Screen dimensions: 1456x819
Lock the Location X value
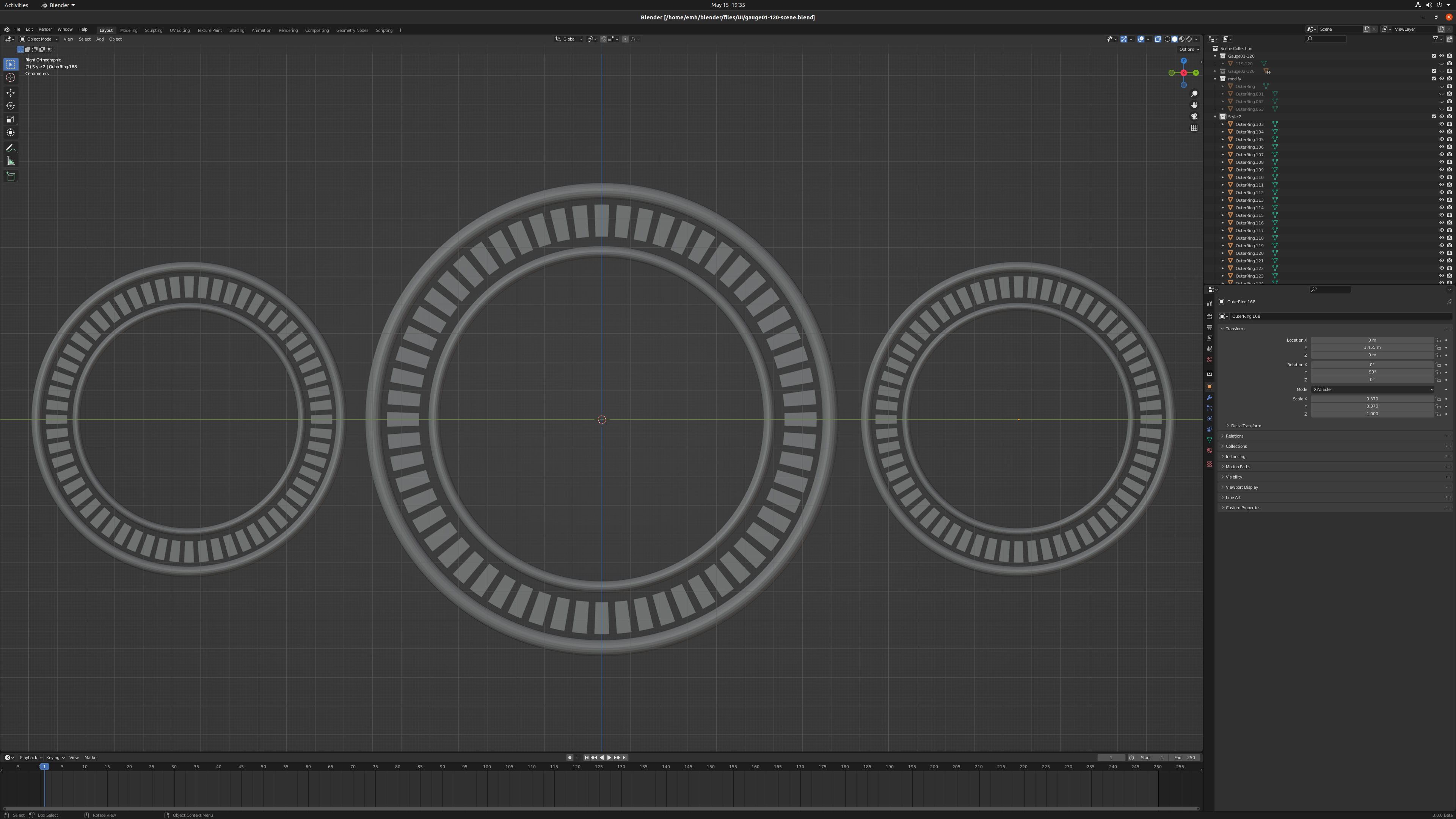click(1439, 340)
